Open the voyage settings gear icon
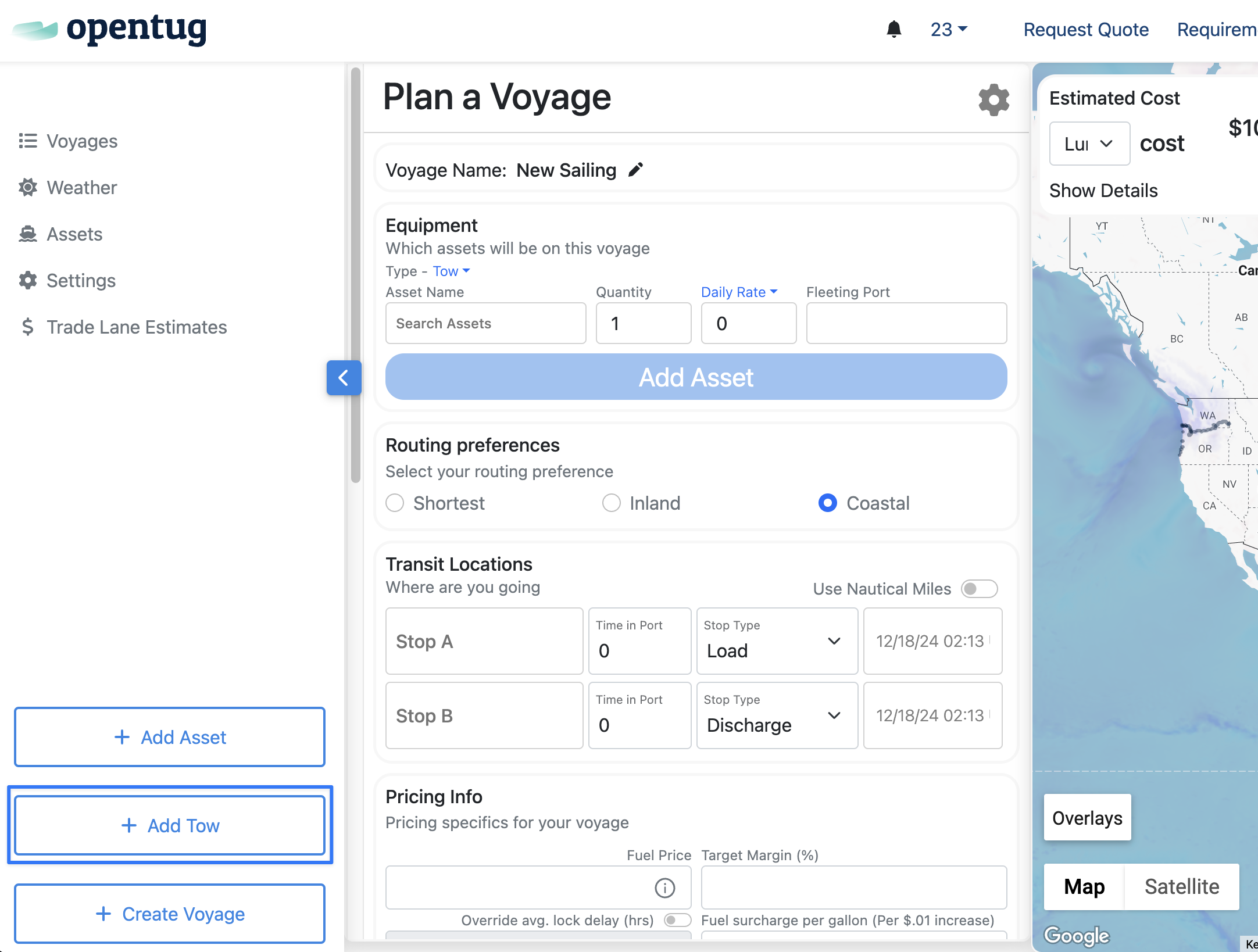Screen dimensions: 1258x952 pyautogui.click(x=993, y=100)
